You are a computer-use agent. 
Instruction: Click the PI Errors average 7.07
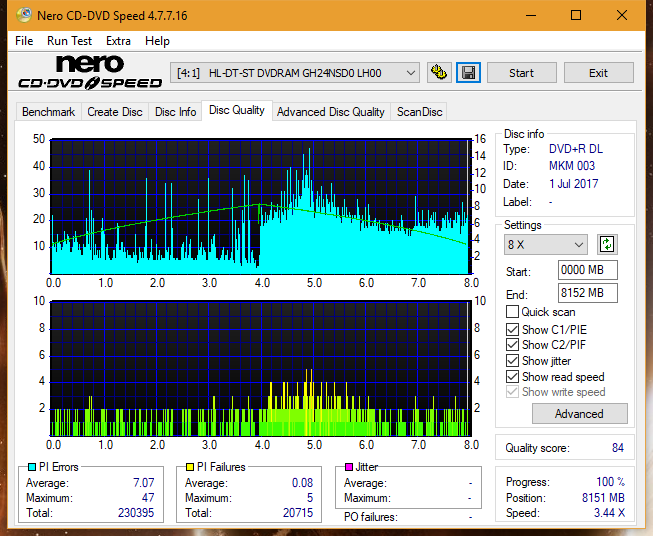[144, 482]
